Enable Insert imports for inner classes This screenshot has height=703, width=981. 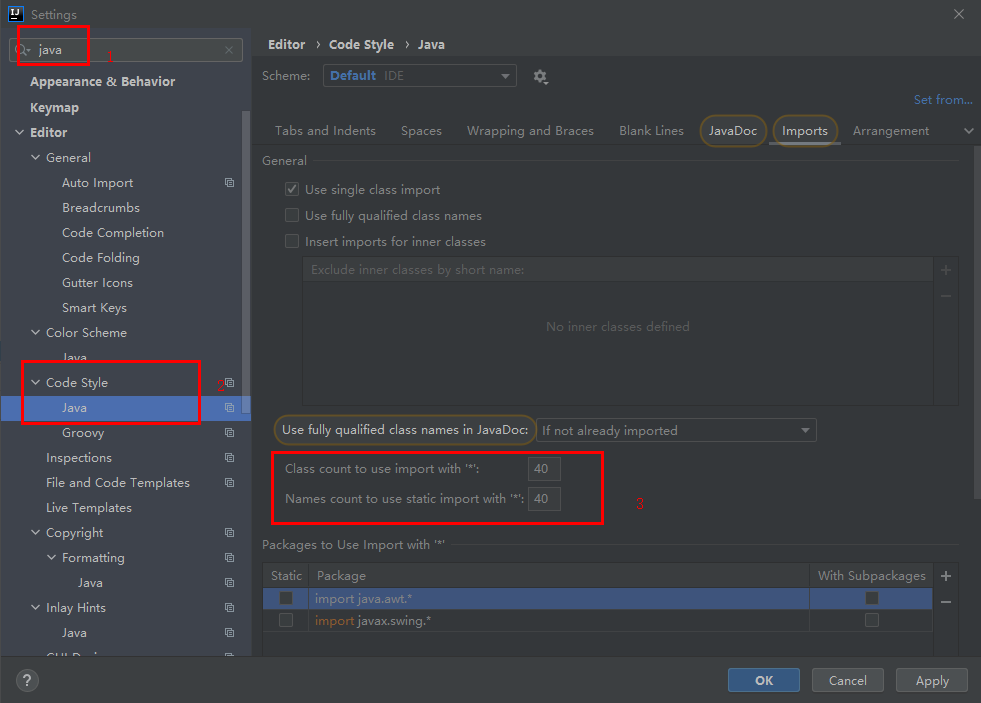pyautogui.click(x=292, y=241)
